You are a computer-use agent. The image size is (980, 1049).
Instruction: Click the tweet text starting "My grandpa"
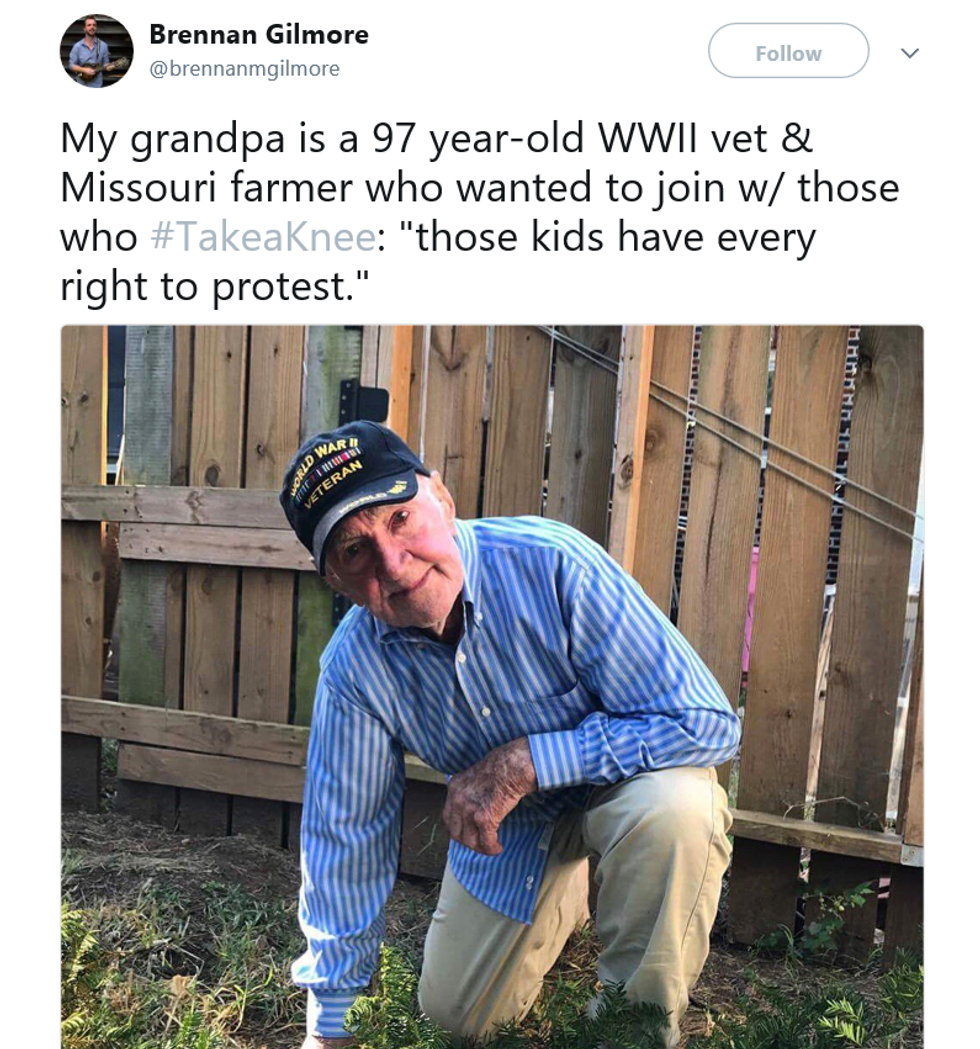pyautogui.click(x=480, y=212)
